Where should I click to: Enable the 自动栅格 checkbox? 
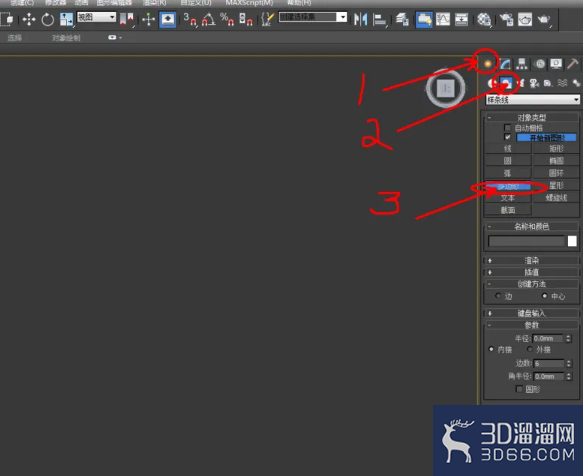508,128
